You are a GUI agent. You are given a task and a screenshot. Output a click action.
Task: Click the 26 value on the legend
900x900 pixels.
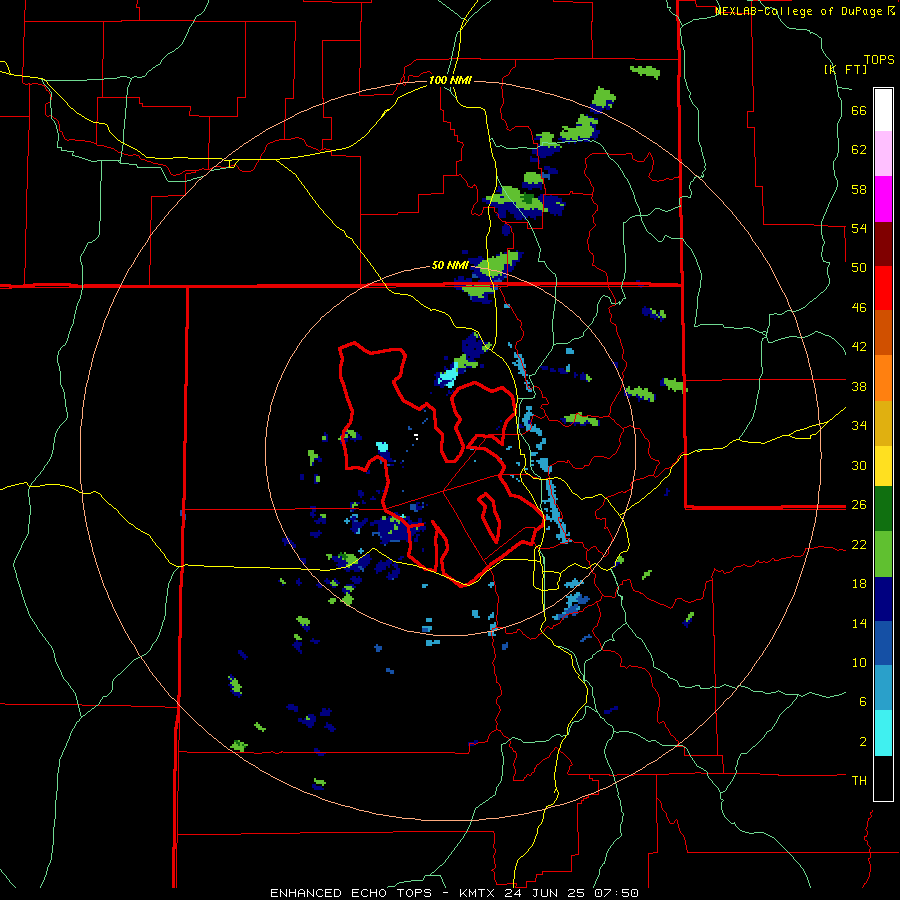pos(859,505)
